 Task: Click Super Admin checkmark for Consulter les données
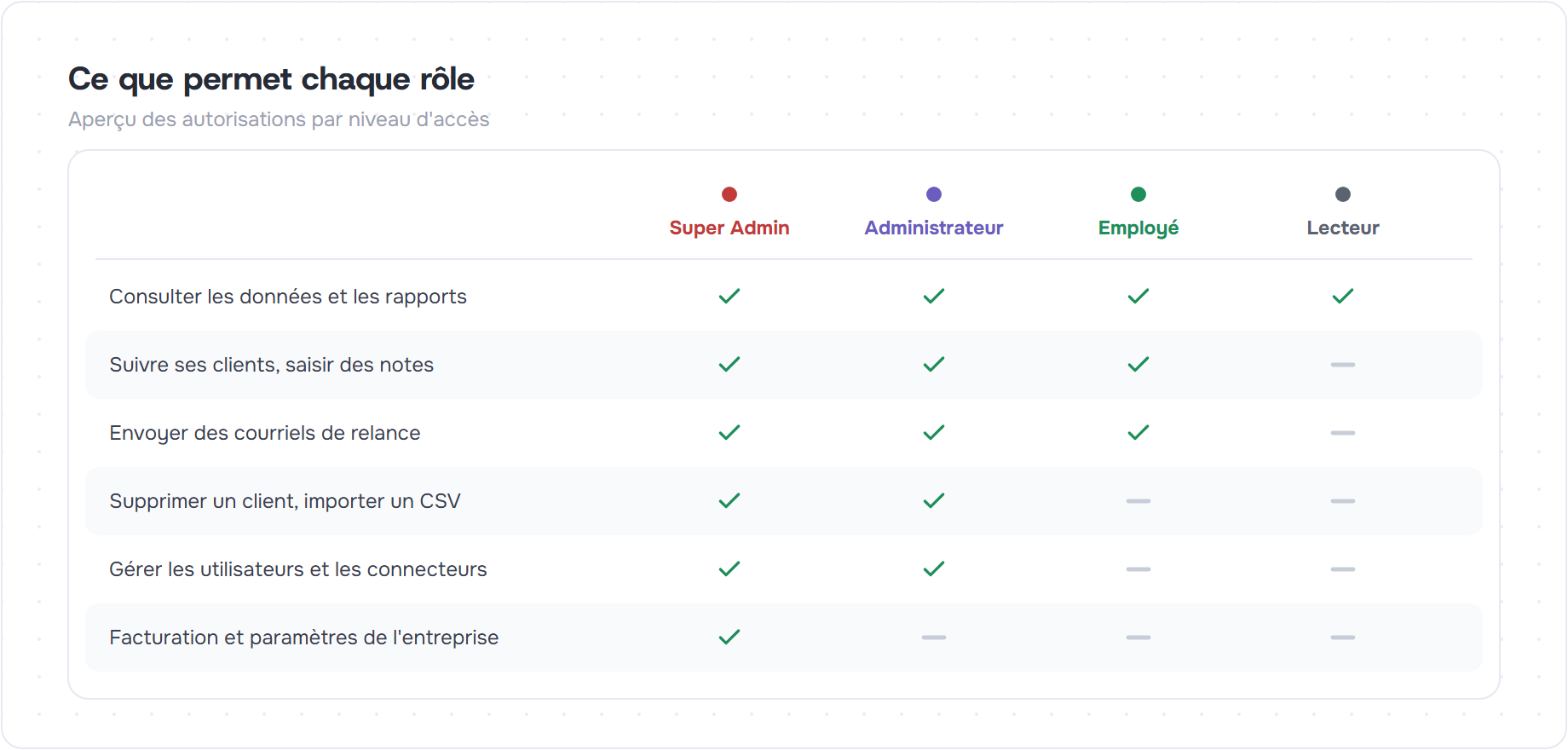pos(729,297)
